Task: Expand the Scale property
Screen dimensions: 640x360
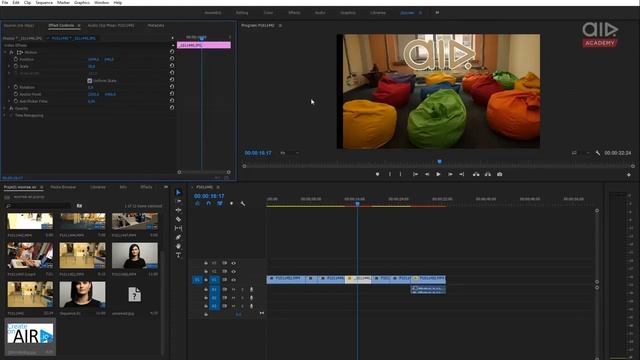Action: point(9,66)
